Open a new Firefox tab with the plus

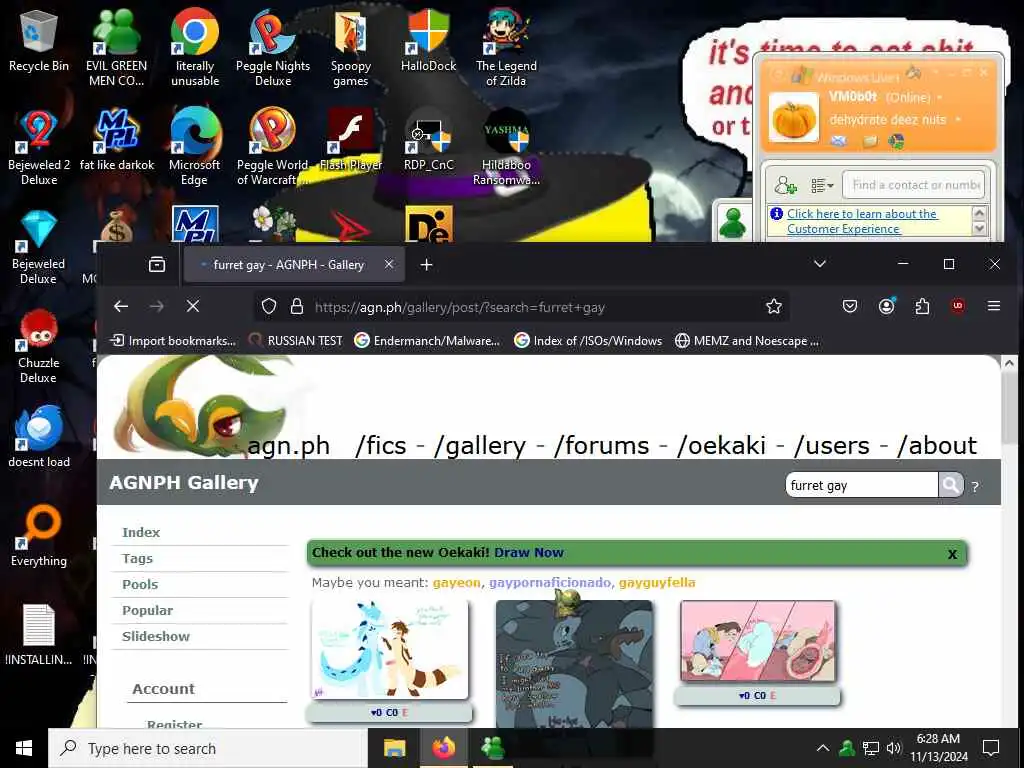click(x=426, y=264)
